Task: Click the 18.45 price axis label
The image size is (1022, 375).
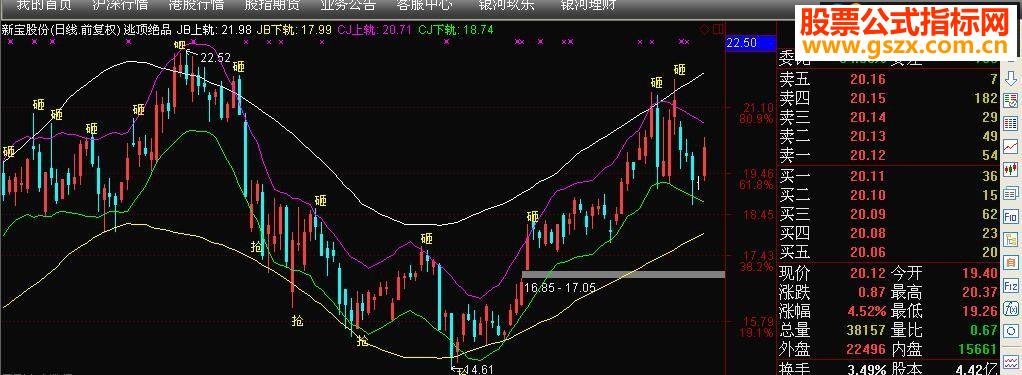Action: click(758, 215)
